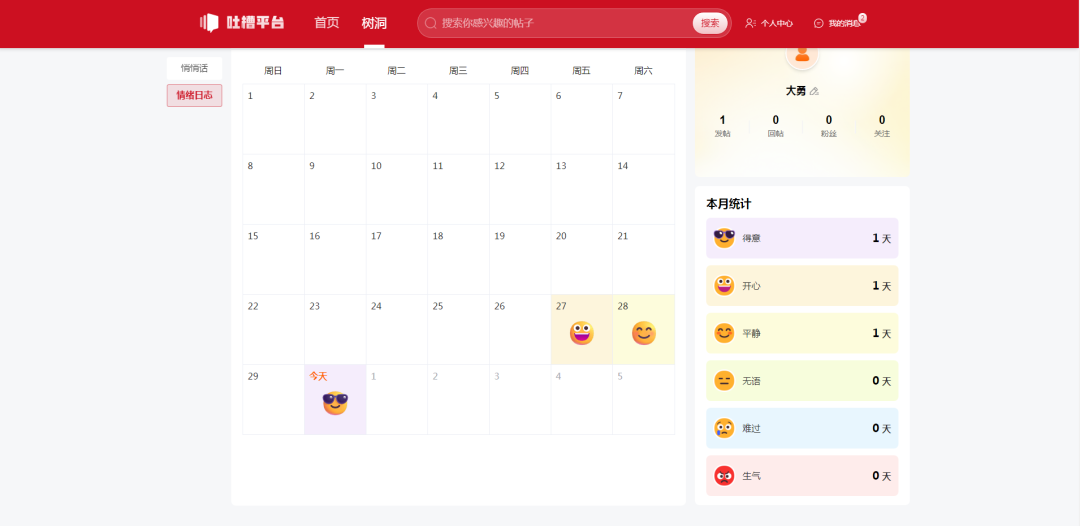Click the message count badge
Screen dimensions: 1080x526
point(862,18)
